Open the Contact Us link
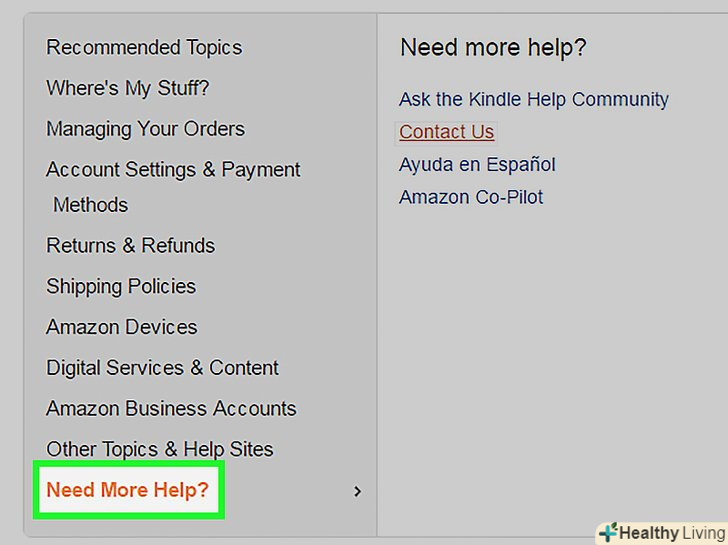This screenshot has height=545, width=728. click(x=446, y=132)
